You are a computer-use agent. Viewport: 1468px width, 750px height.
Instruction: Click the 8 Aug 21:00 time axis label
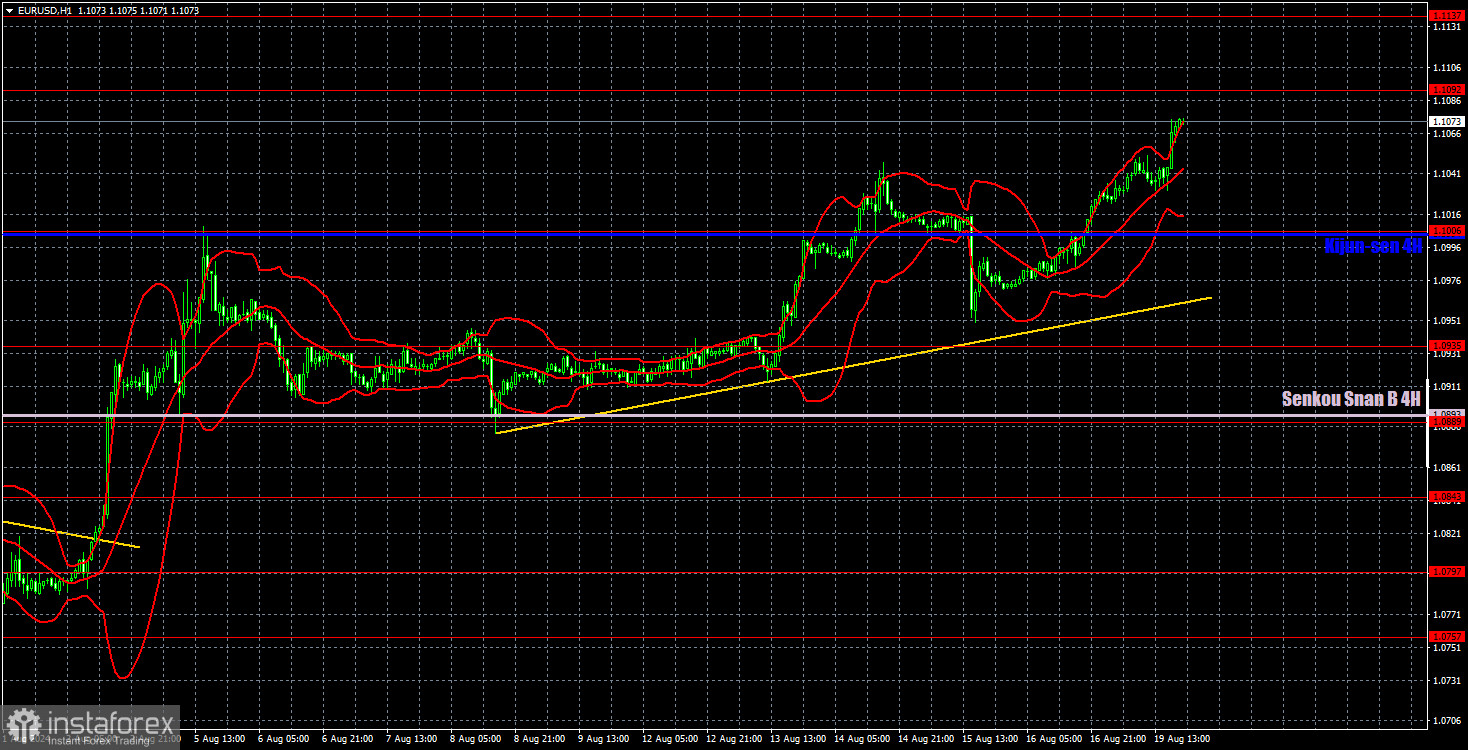coord(540,739)
